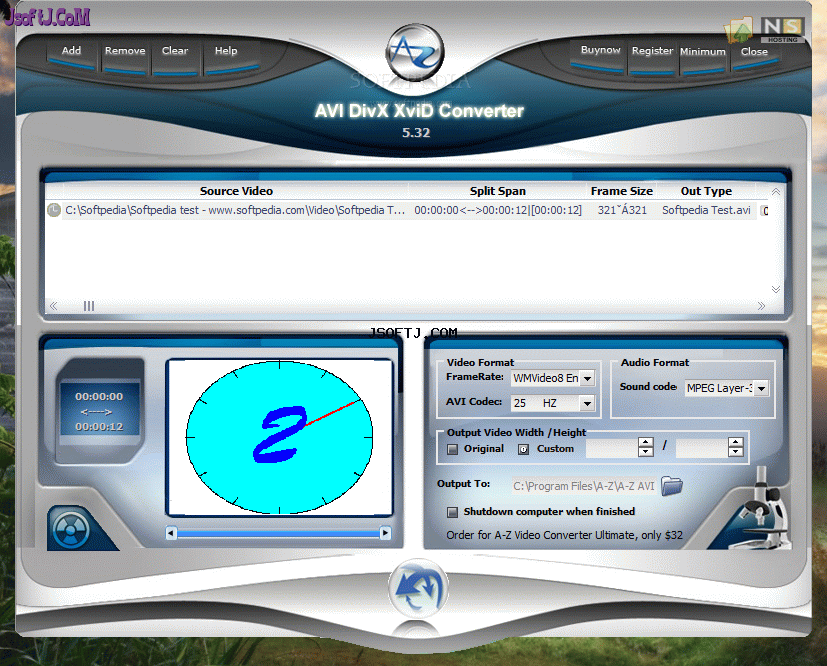Browse output folder icon

671,486
